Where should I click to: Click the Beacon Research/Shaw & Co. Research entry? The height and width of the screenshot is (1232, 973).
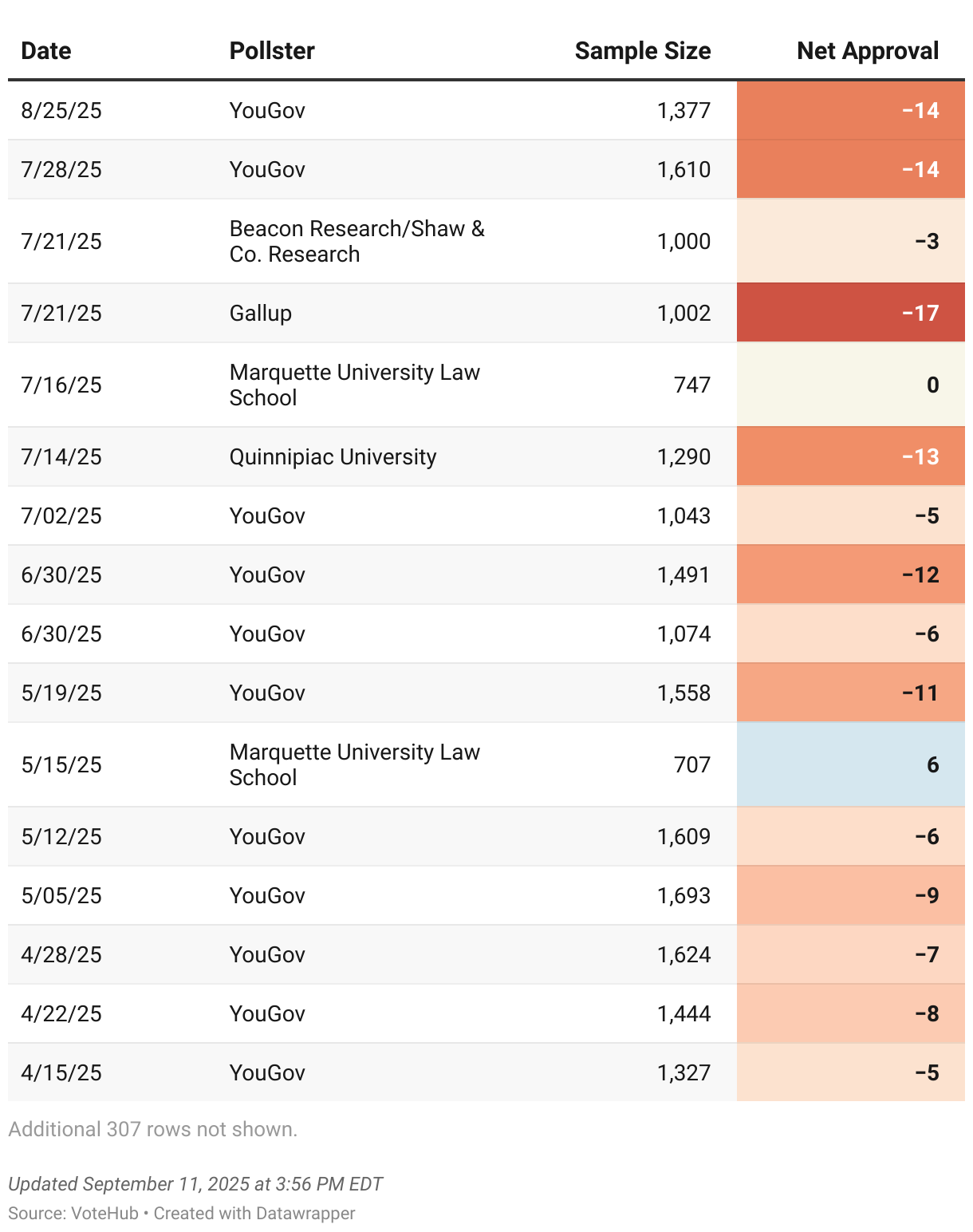357,241
